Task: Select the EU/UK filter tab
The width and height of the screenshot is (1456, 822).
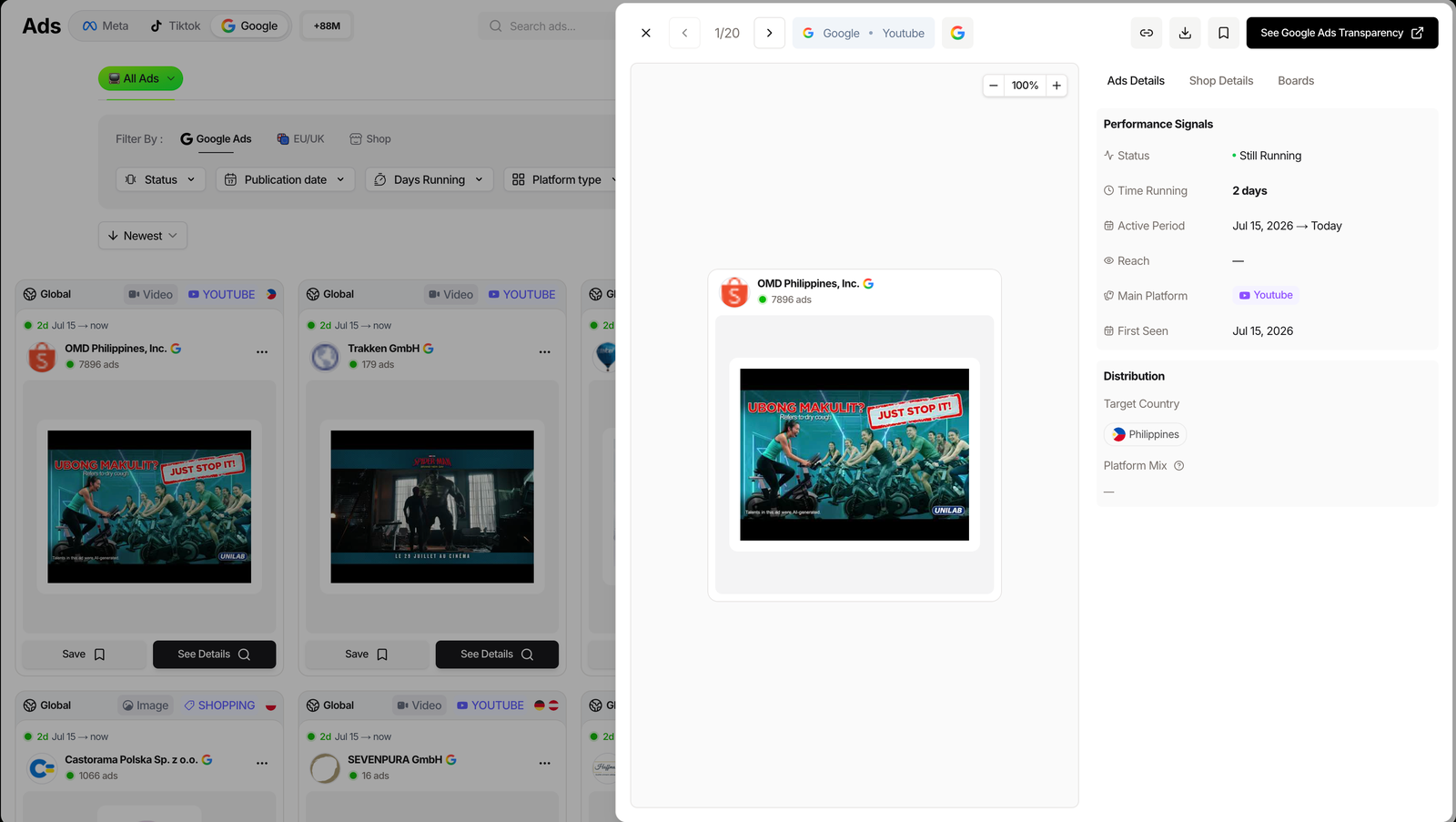Action: [300, 139]
